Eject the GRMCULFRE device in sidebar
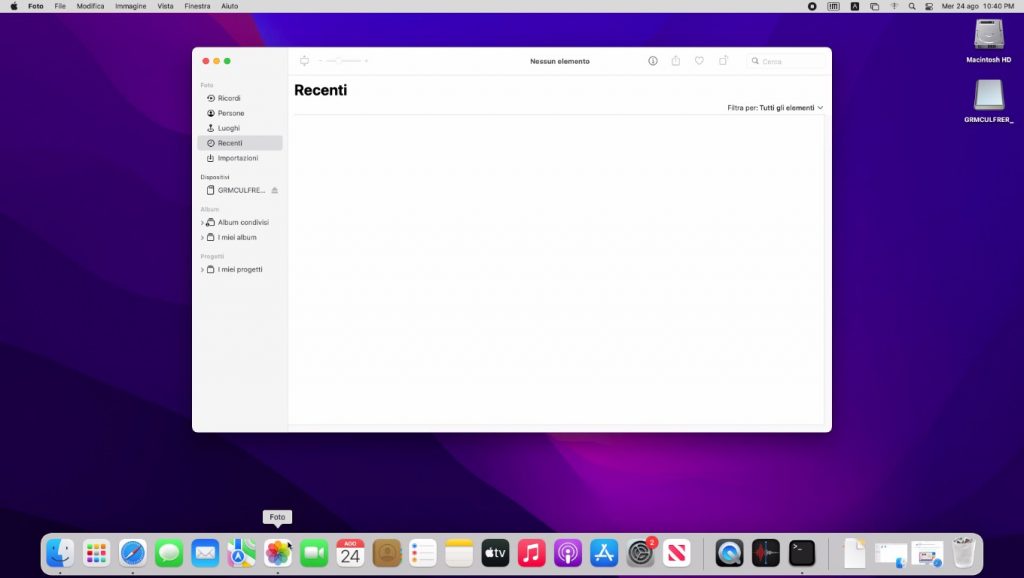Screen dimensions: 1024x578 click(x=274, y=190)
